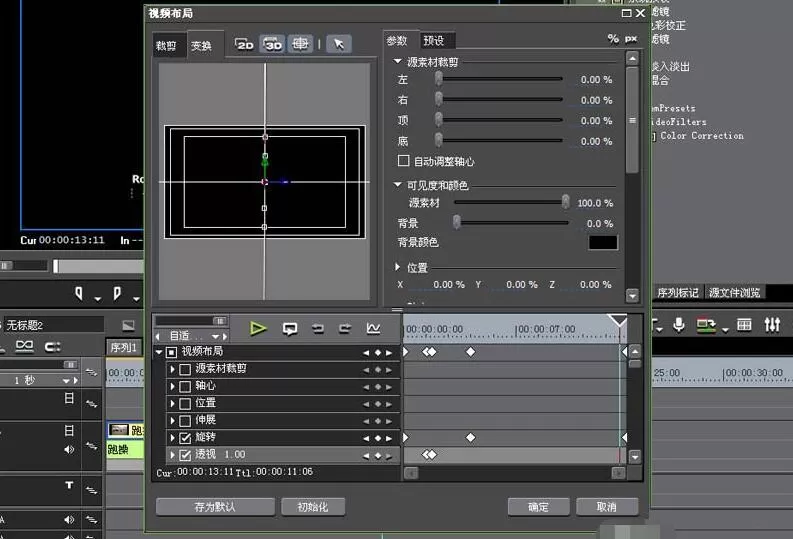
Task: Click the loop playback icon
Action: coord(290,329)
